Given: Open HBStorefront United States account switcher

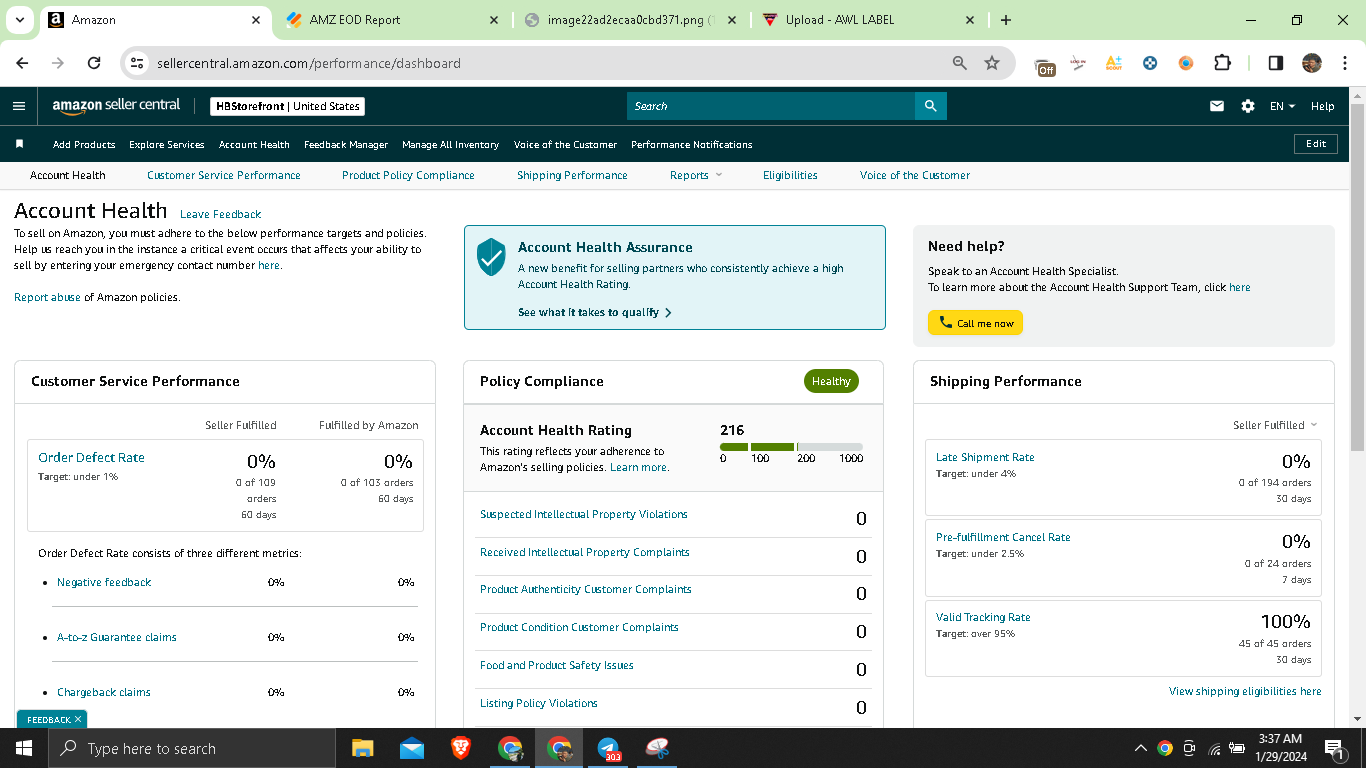Looking at the screenshot, I should point(288,106).
